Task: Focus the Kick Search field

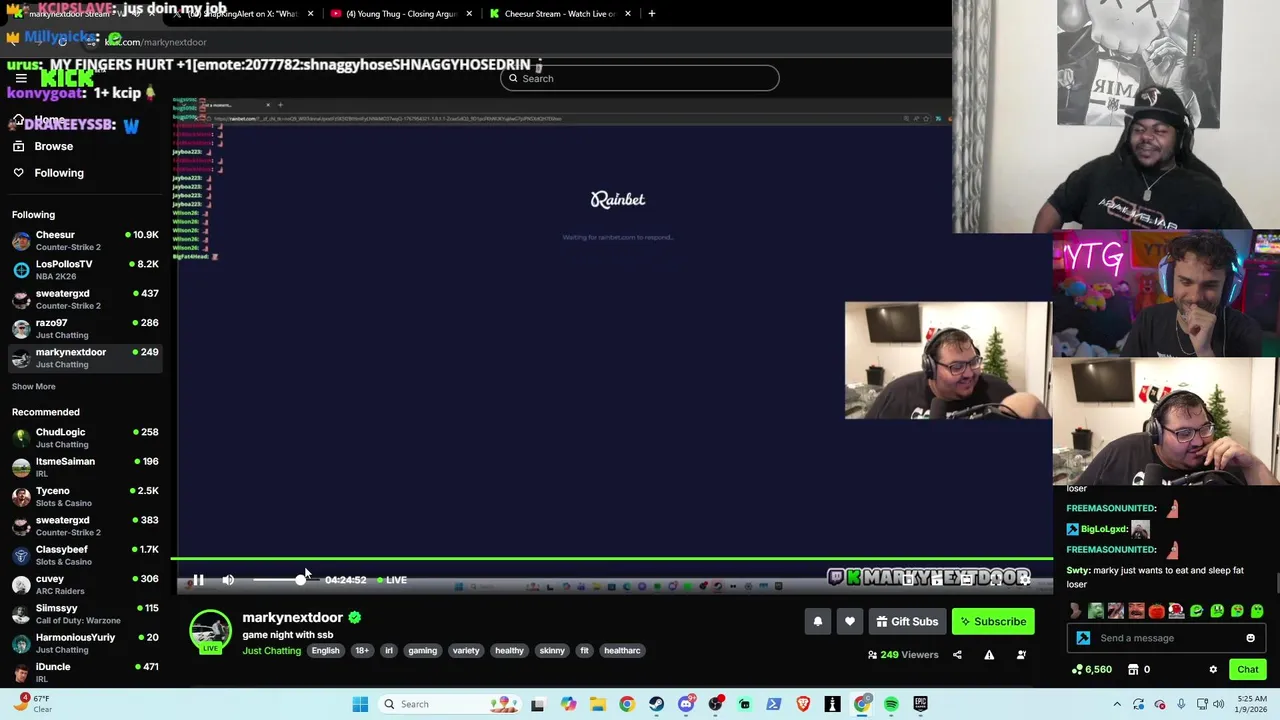Action: coord(640,78)
